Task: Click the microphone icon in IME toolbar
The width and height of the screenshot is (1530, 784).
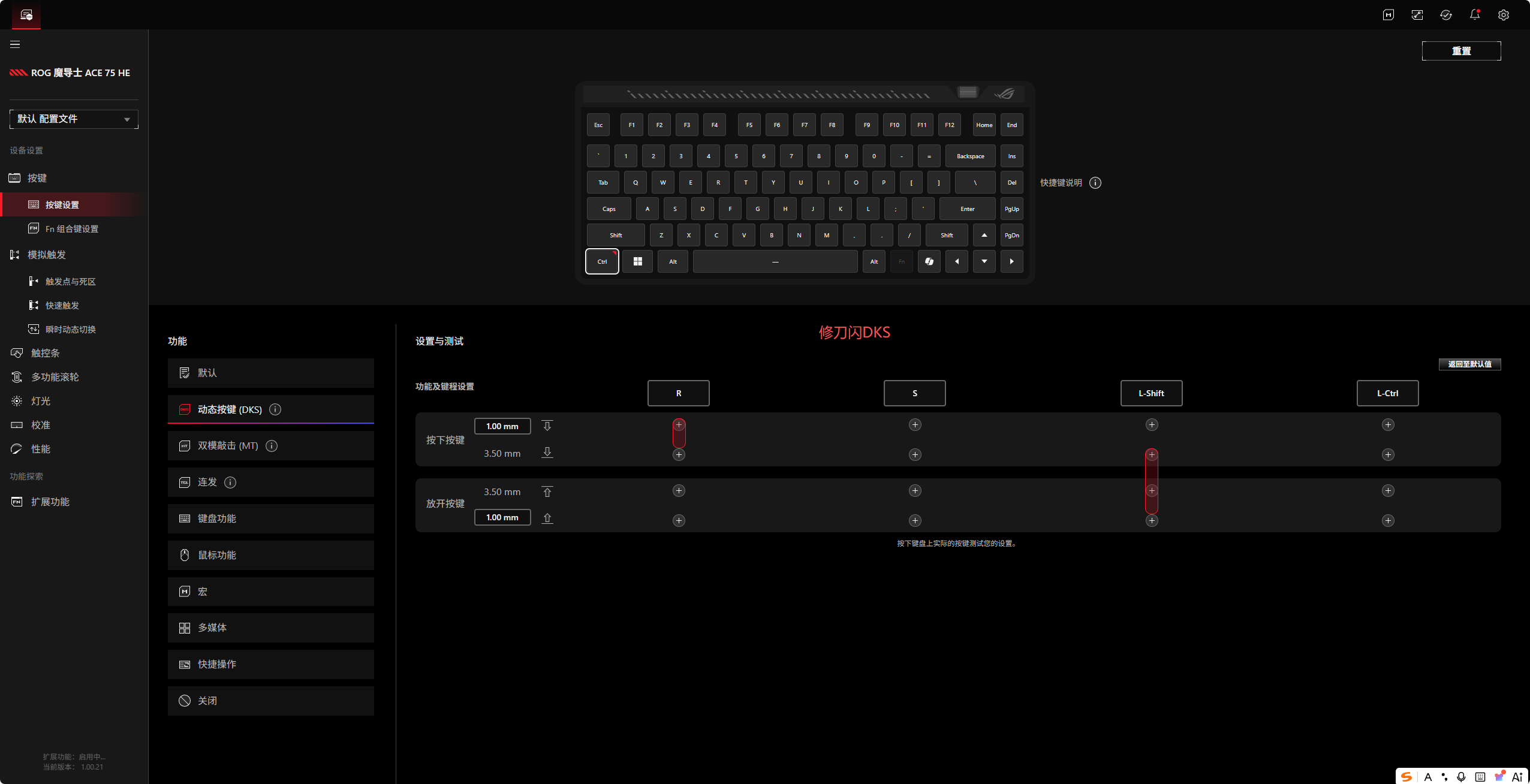Action: pos(1462,777)
